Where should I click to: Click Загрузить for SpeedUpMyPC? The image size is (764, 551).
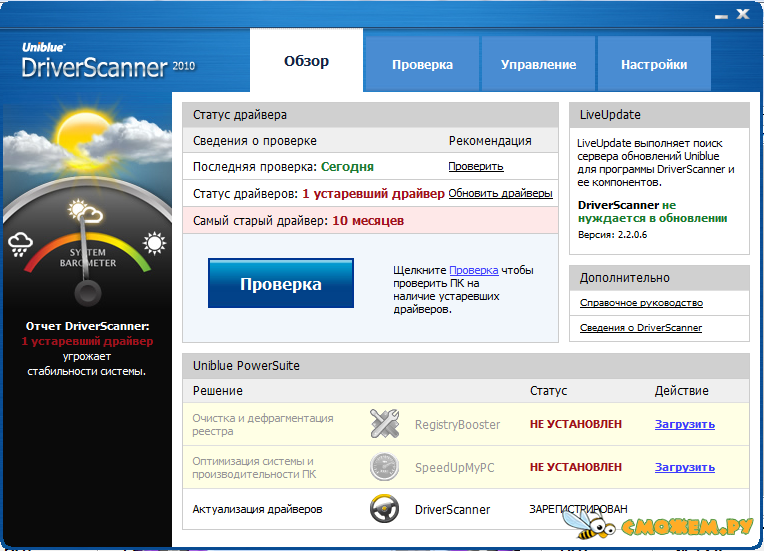point(685,467)
